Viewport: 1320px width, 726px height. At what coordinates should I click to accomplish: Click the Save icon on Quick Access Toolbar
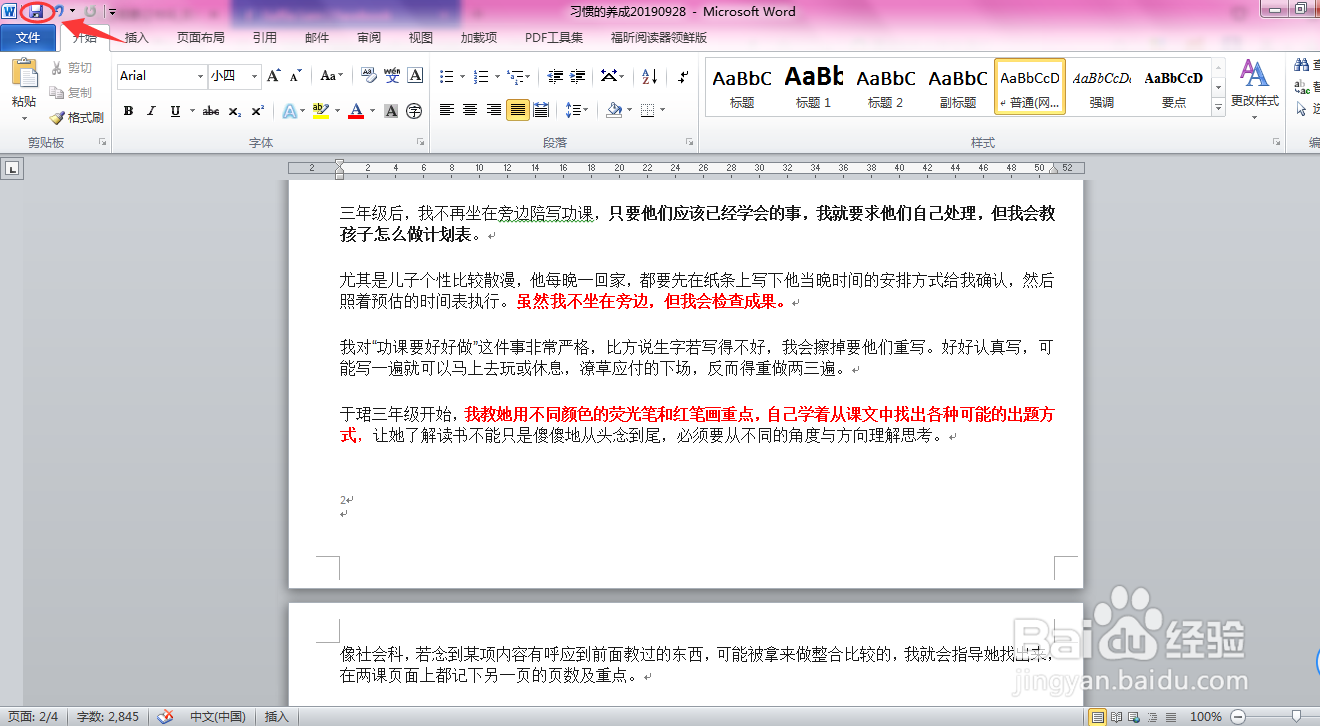tap(37, 11)
